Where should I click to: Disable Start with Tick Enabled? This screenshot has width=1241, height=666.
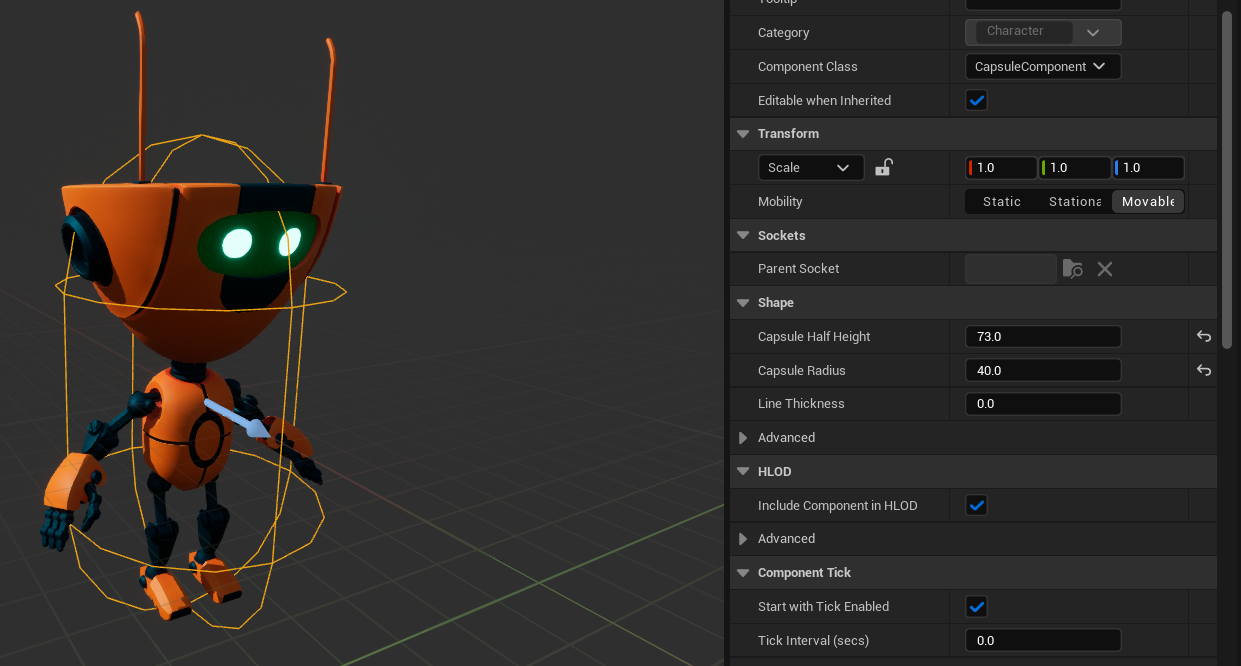(x=977, y=606)
